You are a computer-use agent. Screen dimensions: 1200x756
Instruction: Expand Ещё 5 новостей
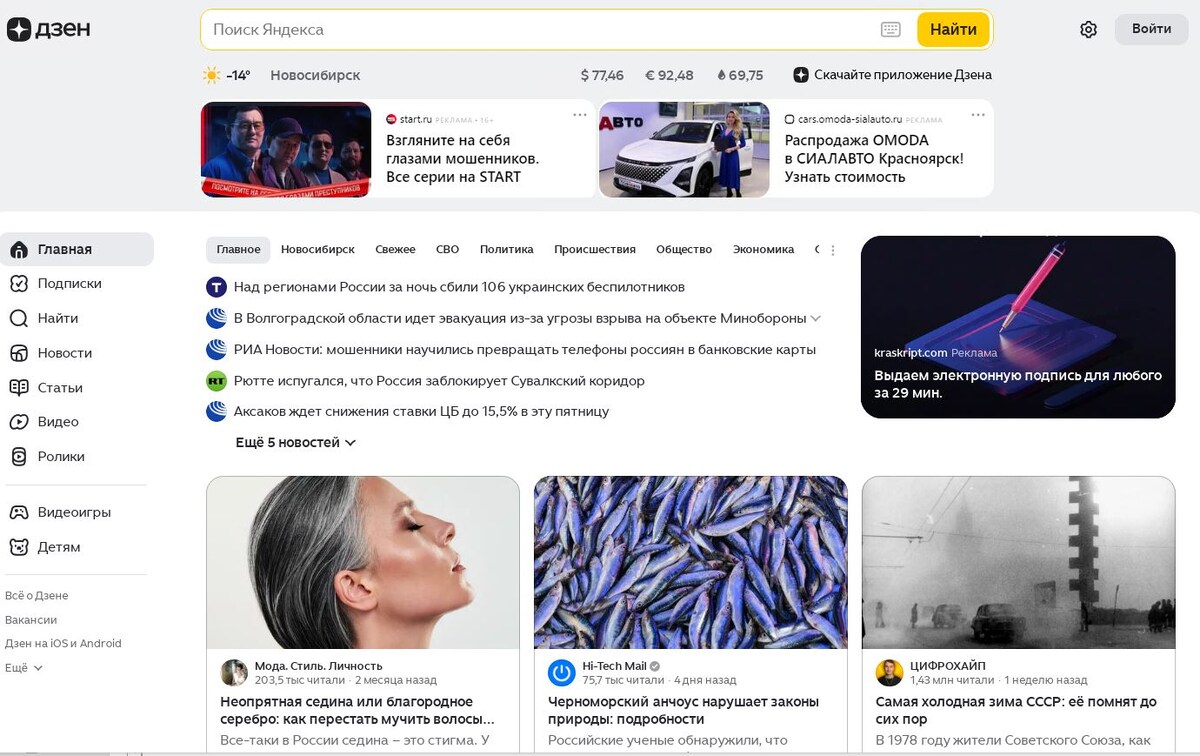[x=296, y=442]
